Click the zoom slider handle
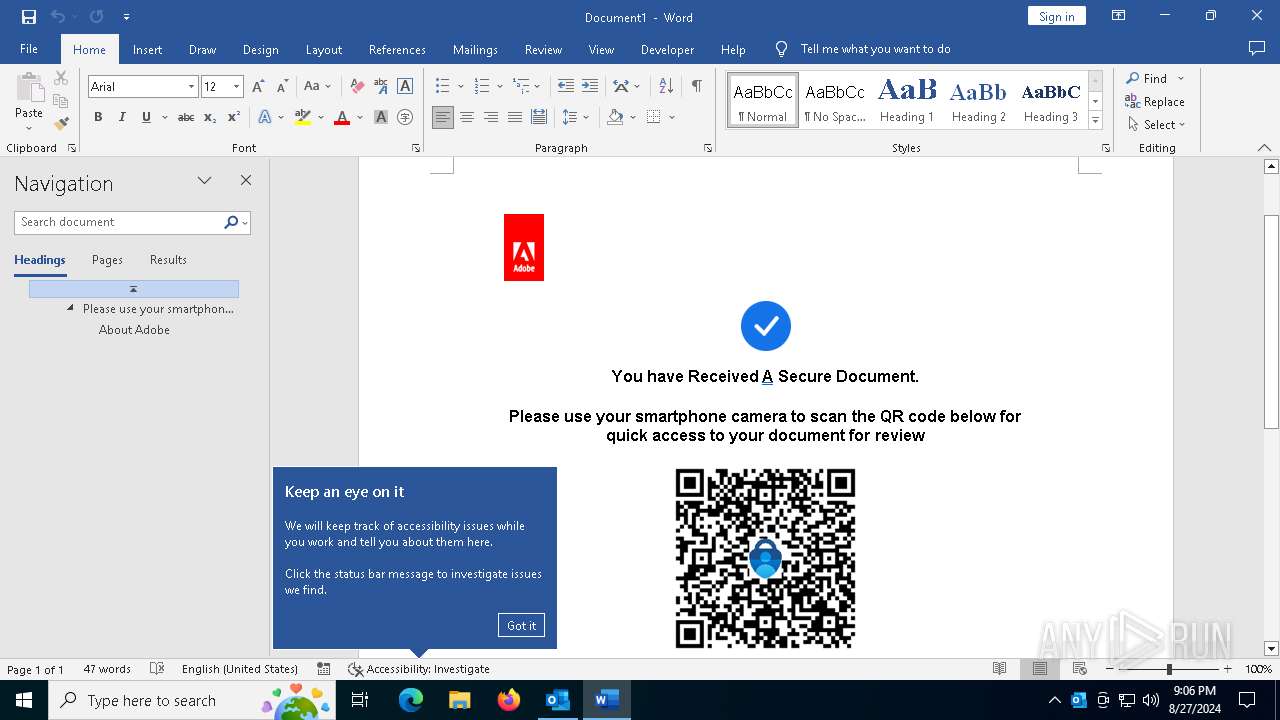The image size is (1280, 720). pyautogui.click(x=1168, y=669)
